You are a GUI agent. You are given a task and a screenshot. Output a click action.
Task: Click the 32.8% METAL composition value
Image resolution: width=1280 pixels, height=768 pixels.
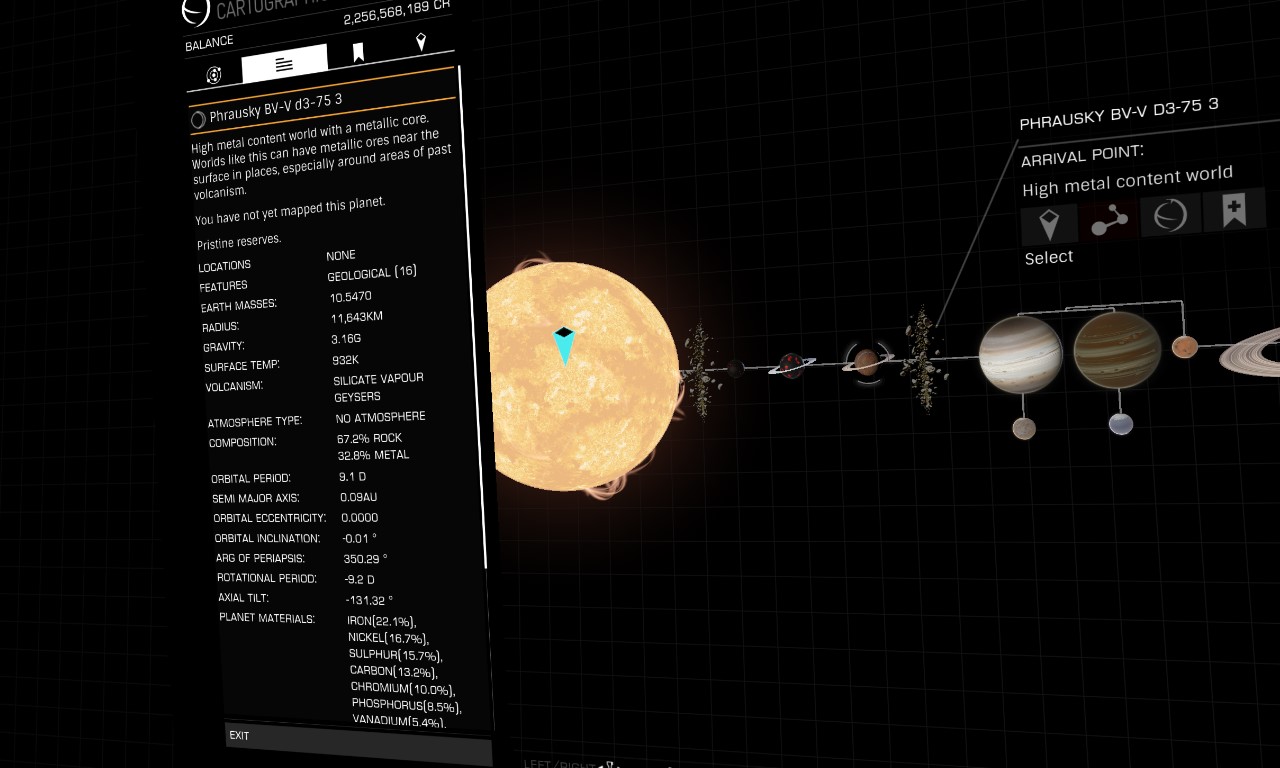[374, 455]
